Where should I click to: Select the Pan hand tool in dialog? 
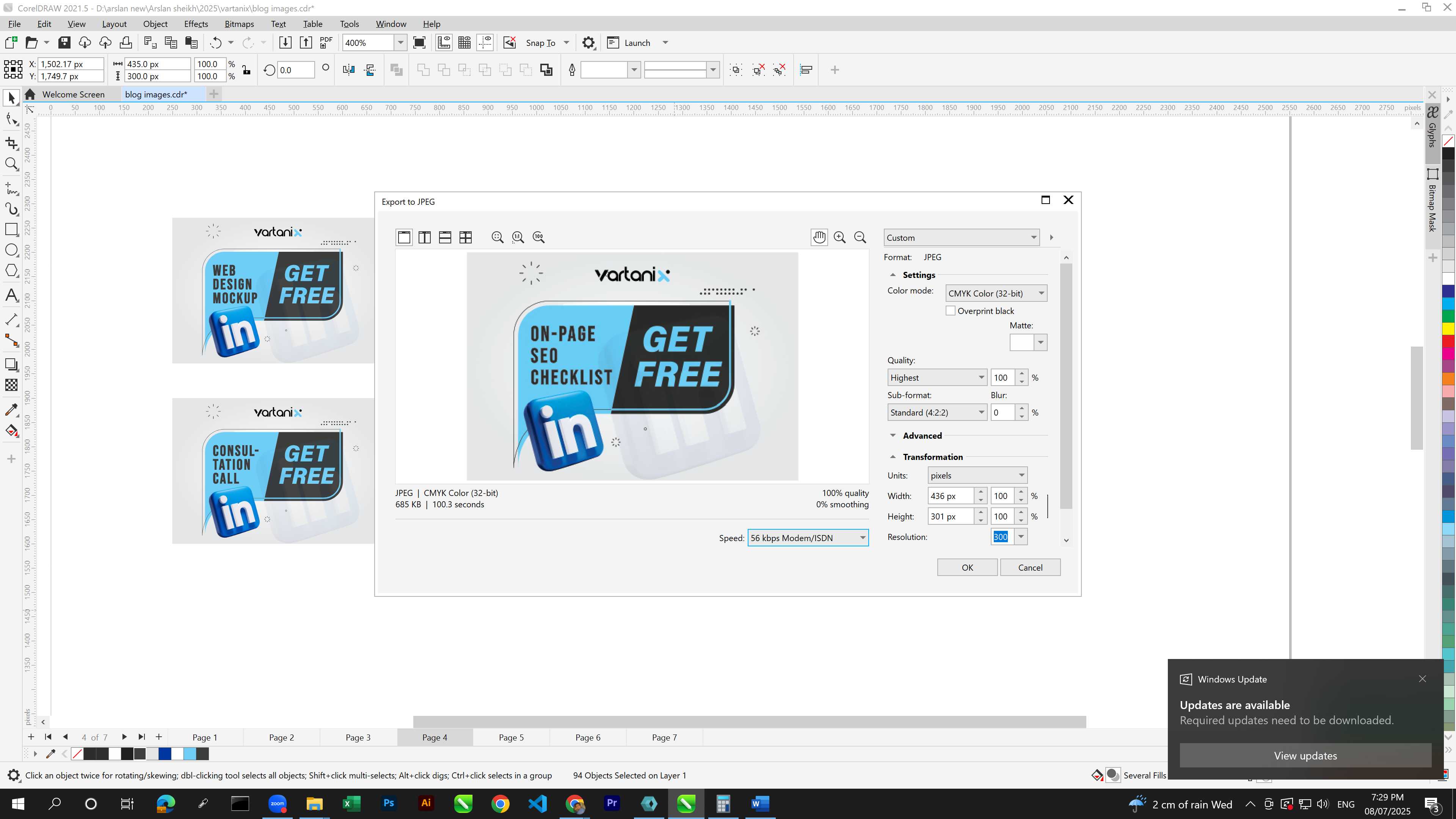[x=819, y=237]
